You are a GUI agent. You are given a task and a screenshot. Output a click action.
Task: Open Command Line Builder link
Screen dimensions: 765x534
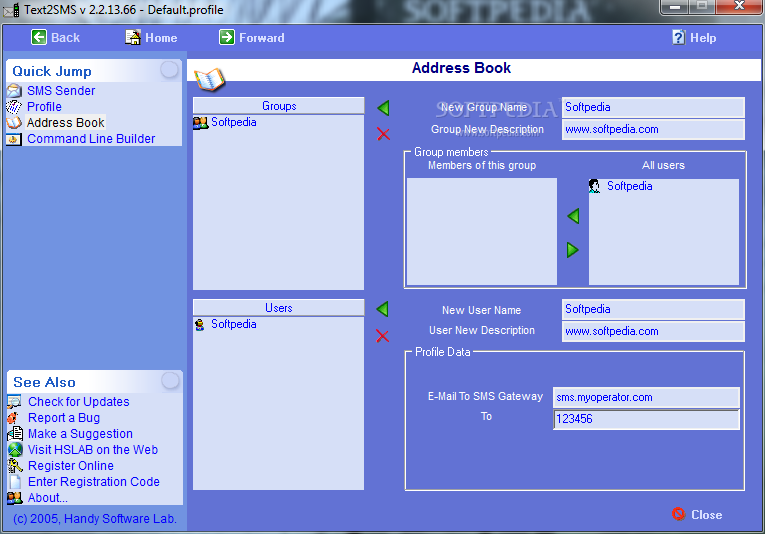(91, 139)
